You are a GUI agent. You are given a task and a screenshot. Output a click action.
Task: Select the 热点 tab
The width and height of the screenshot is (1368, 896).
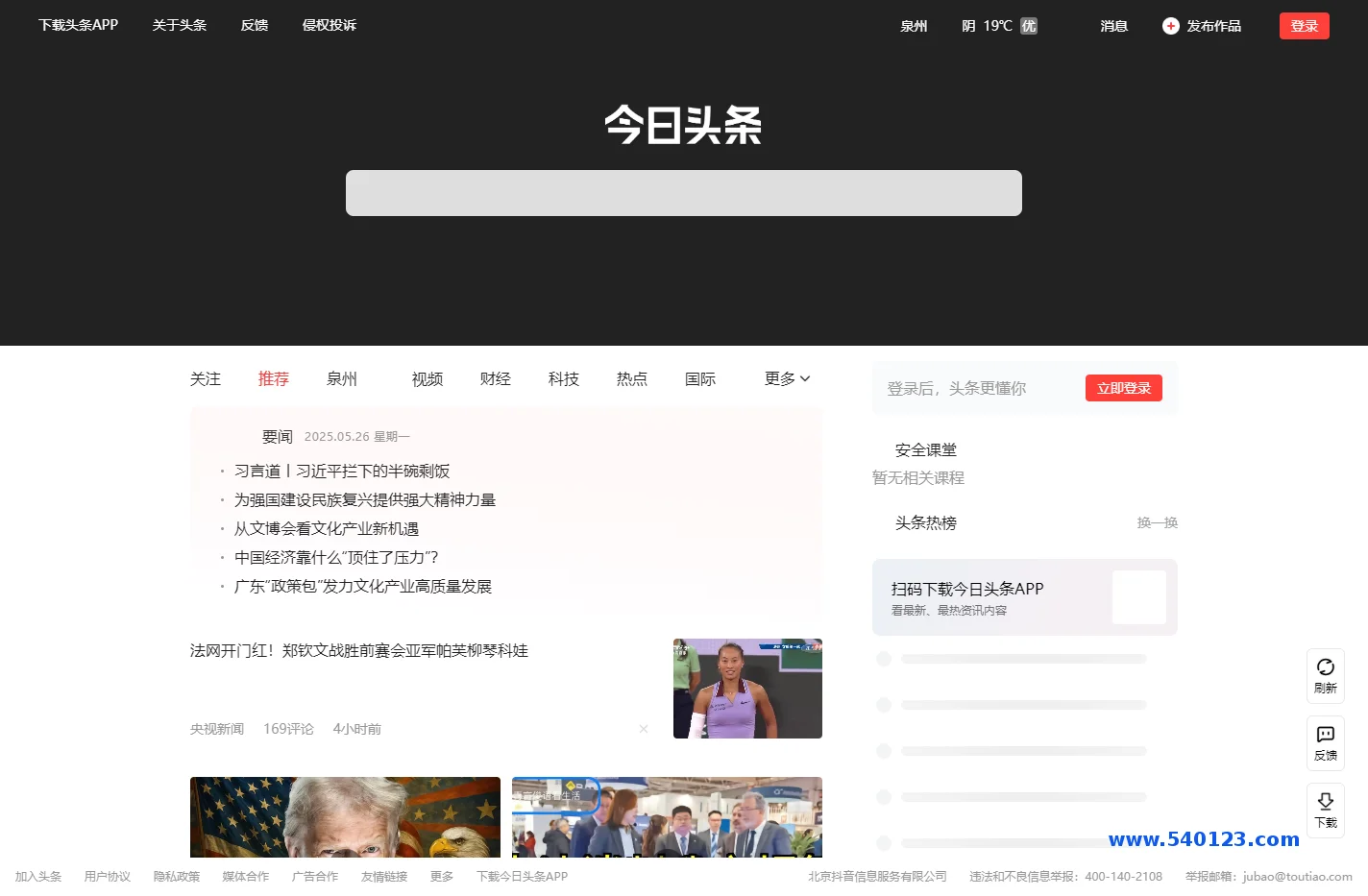click(632, 379)
